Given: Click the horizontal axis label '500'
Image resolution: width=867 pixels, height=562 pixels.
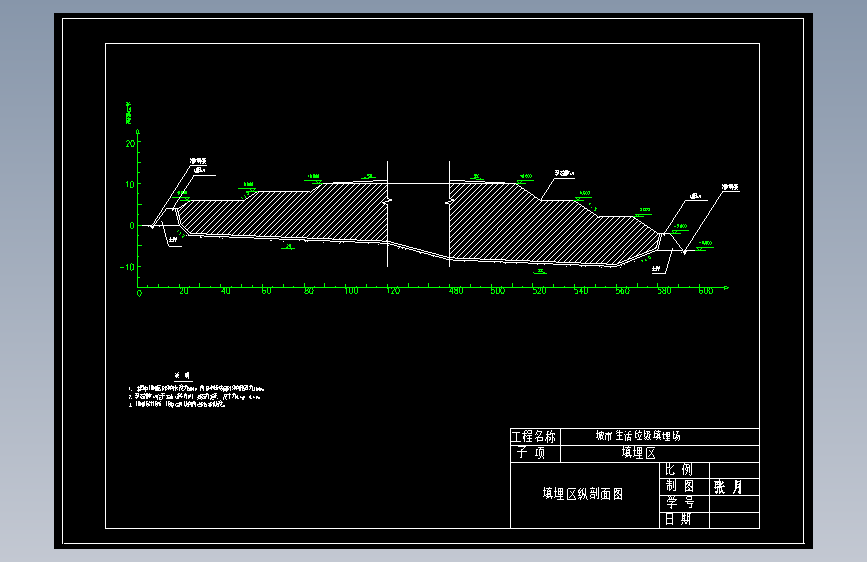Looking at the screenshot, I should [498, 291].
